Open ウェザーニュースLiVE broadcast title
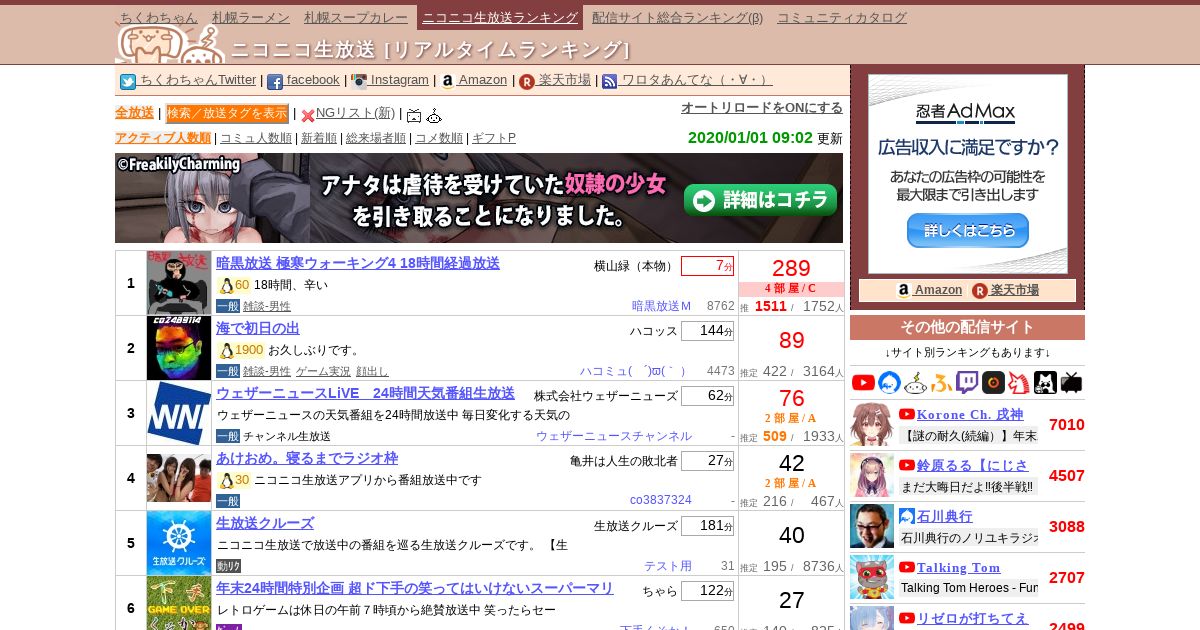This screenshot has width=1200, height=630. [x=365, y=393]
